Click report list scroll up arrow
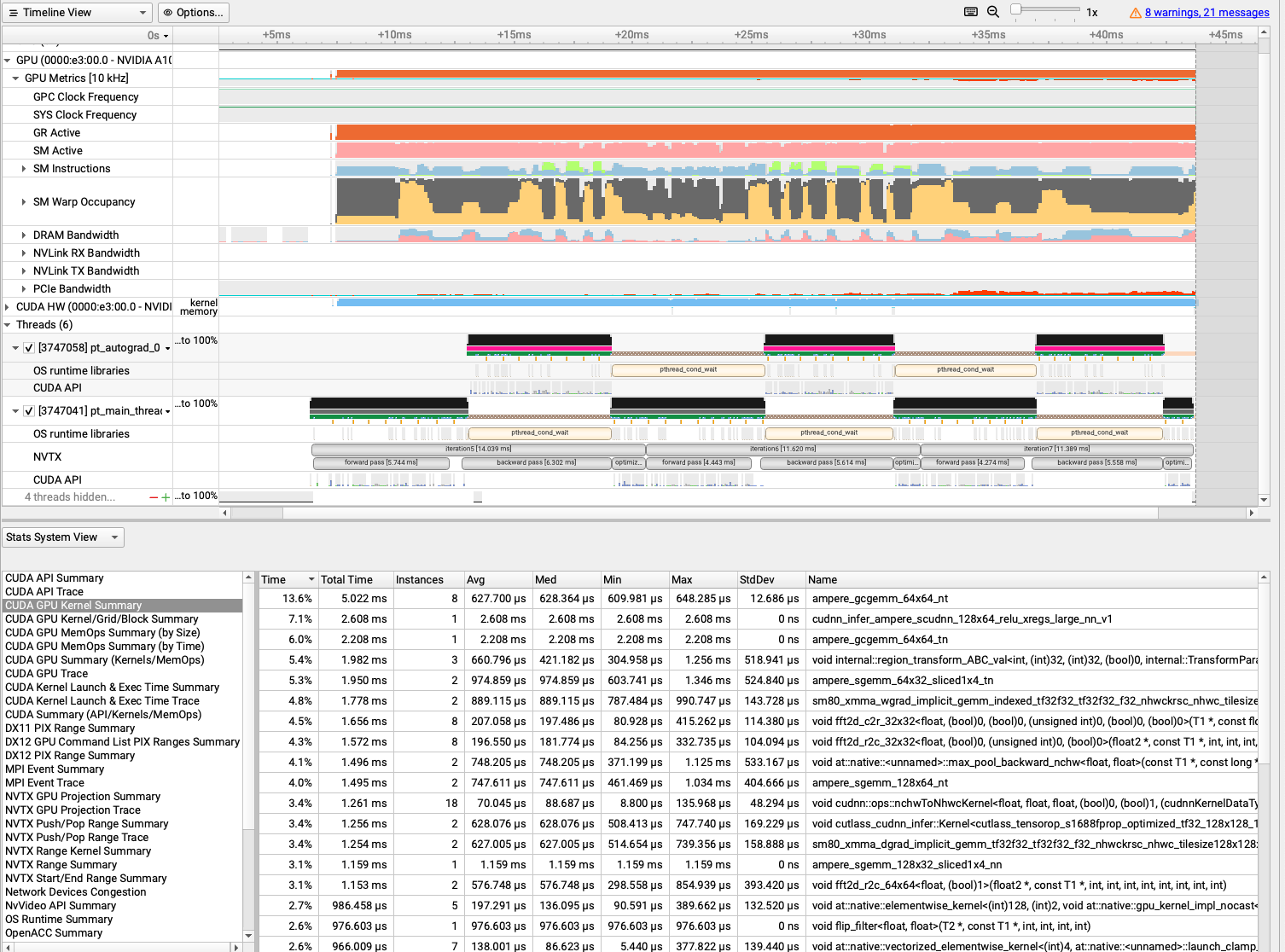 point(248,578)
